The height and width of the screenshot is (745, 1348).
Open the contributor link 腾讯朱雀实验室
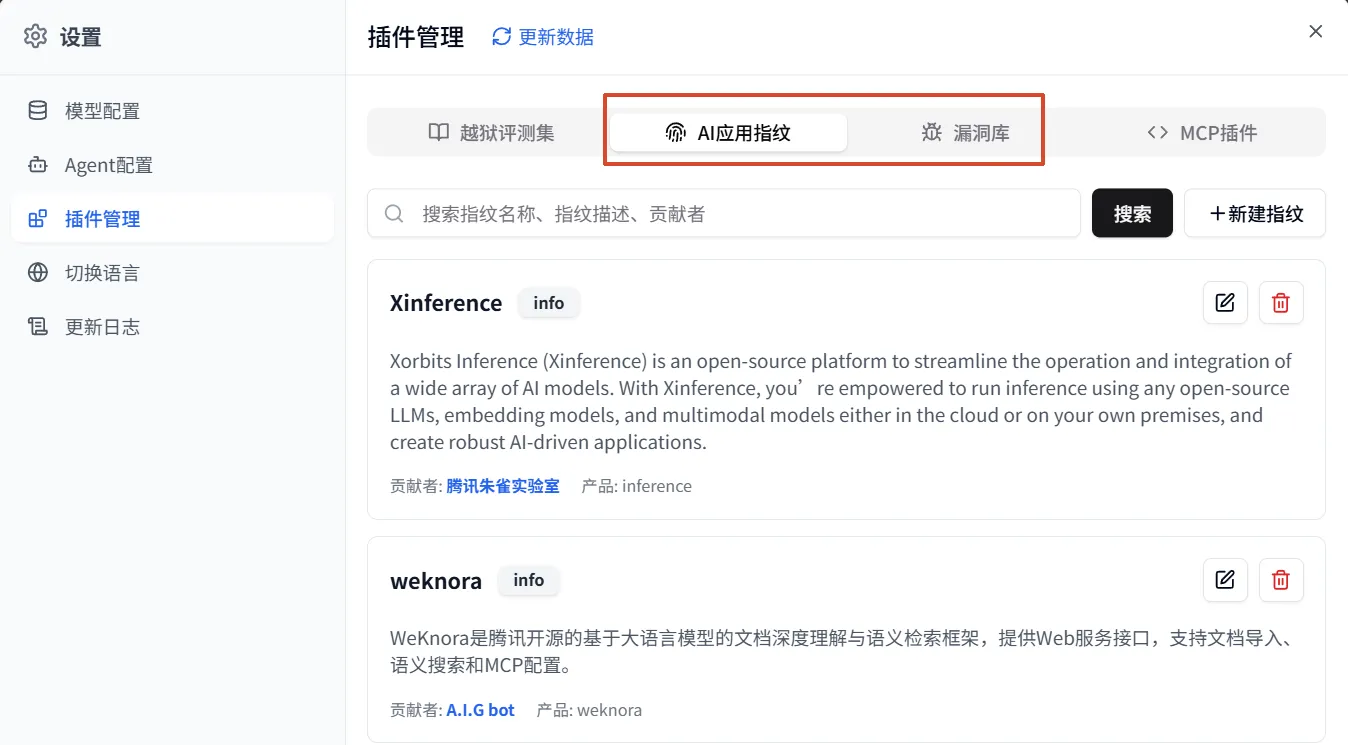(503, 486)
